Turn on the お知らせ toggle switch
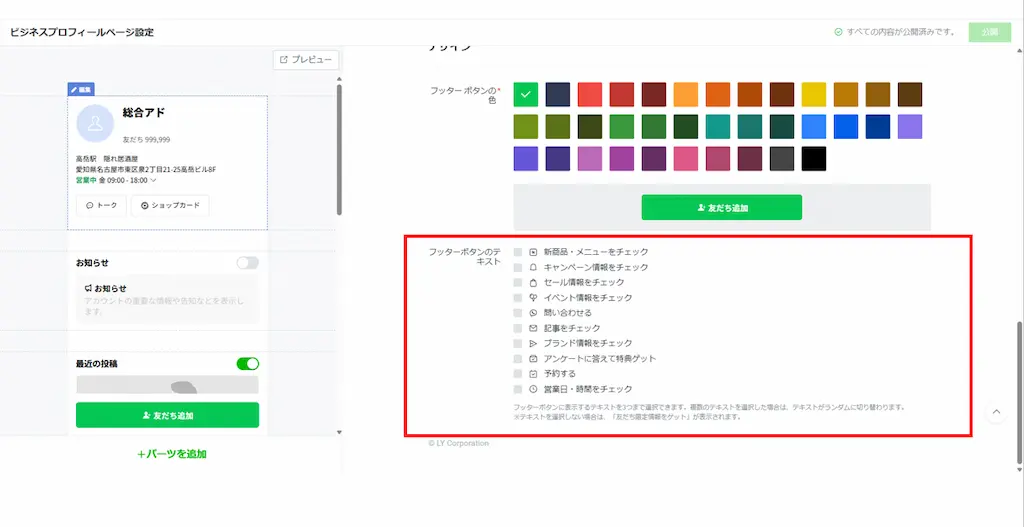This screenshot has height=527, width=1024. pos(248,263)
